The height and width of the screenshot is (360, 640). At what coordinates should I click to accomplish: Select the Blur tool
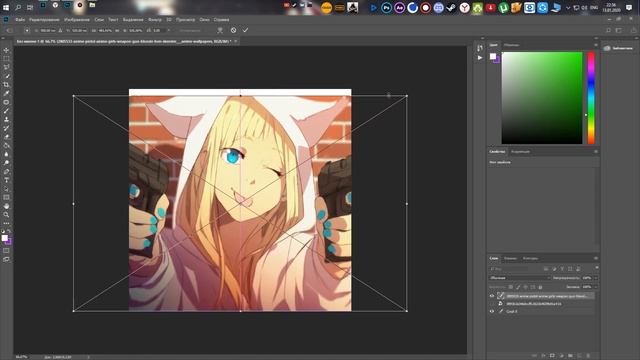click(6, 154)
